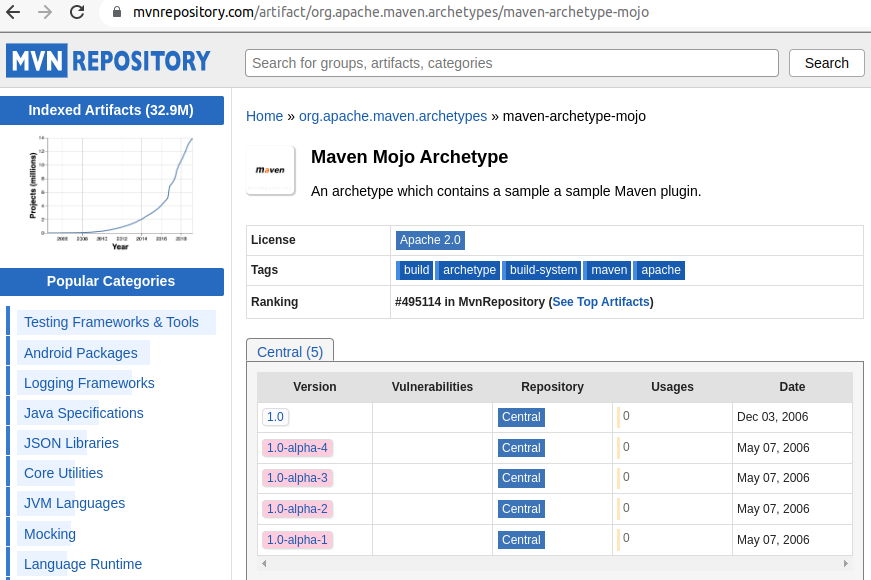Image resolution: width=871 pixels, height=580 pixels.
Task: Open org.apache.maven.archetypes group page
Action: point(393,116)
